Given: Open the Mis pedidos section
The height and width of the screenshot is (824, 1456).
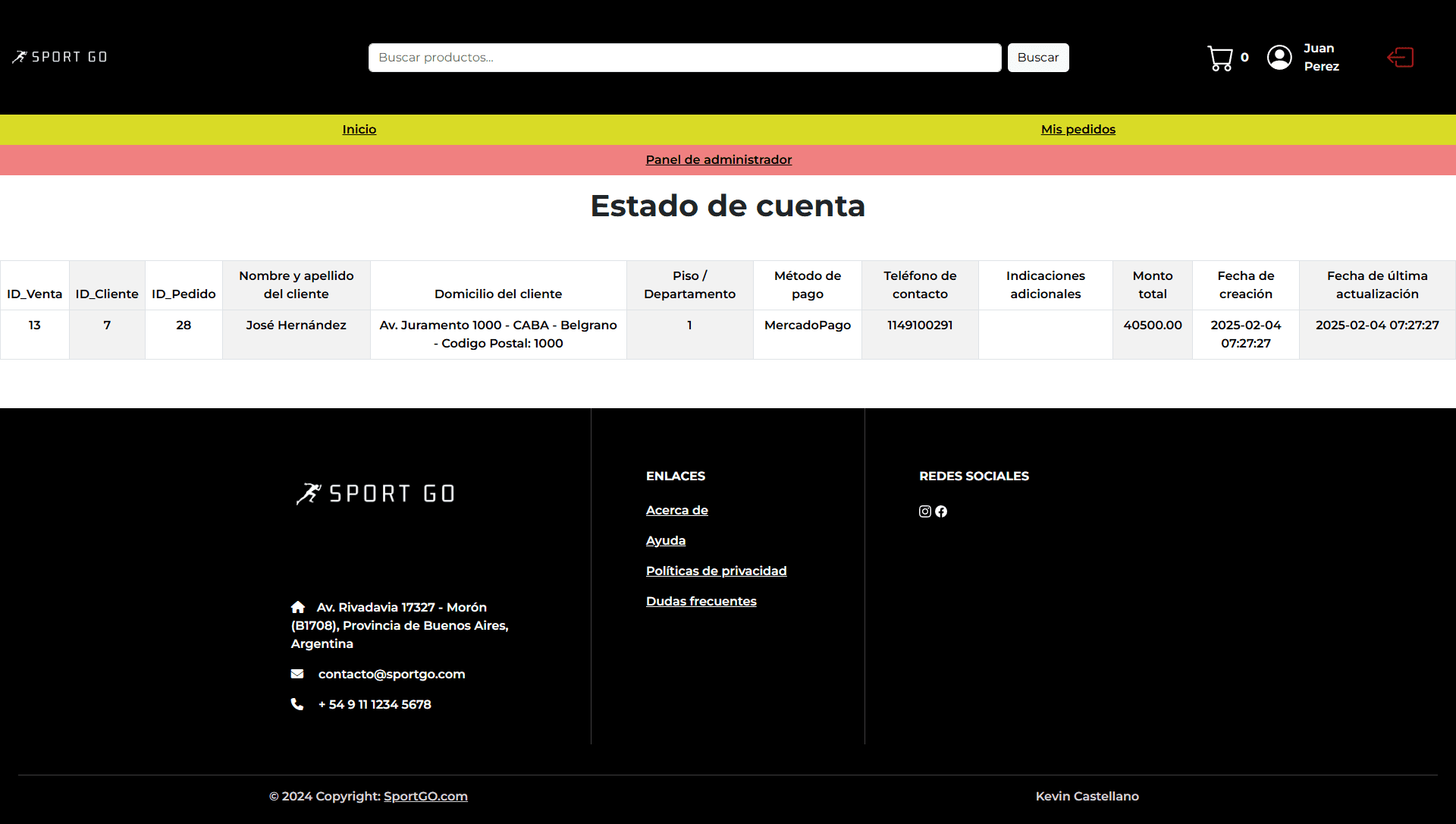Looking at the screenshot, I should pos(1078,129).
